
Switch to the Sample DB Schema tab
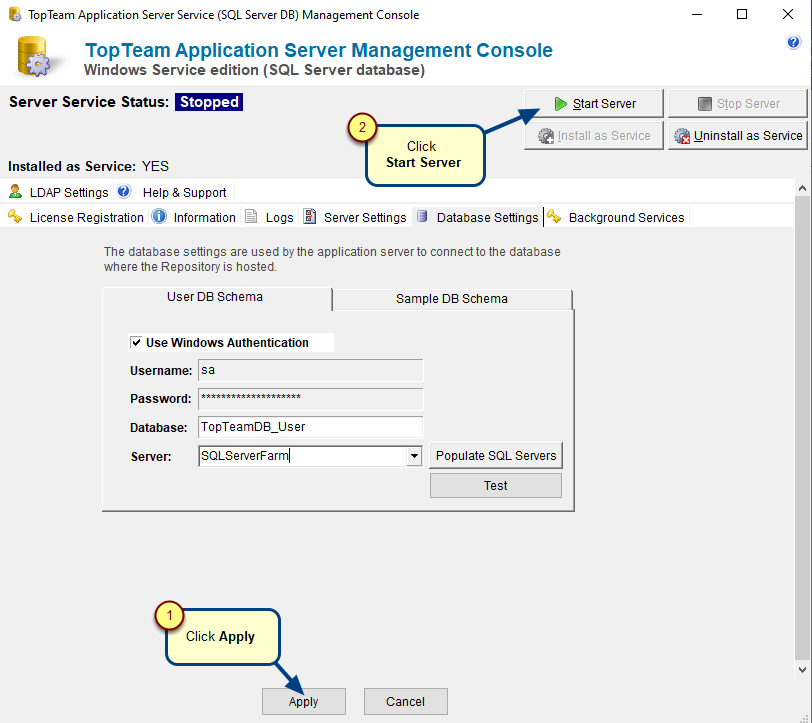pyautogui.click(x=452, y=299)
